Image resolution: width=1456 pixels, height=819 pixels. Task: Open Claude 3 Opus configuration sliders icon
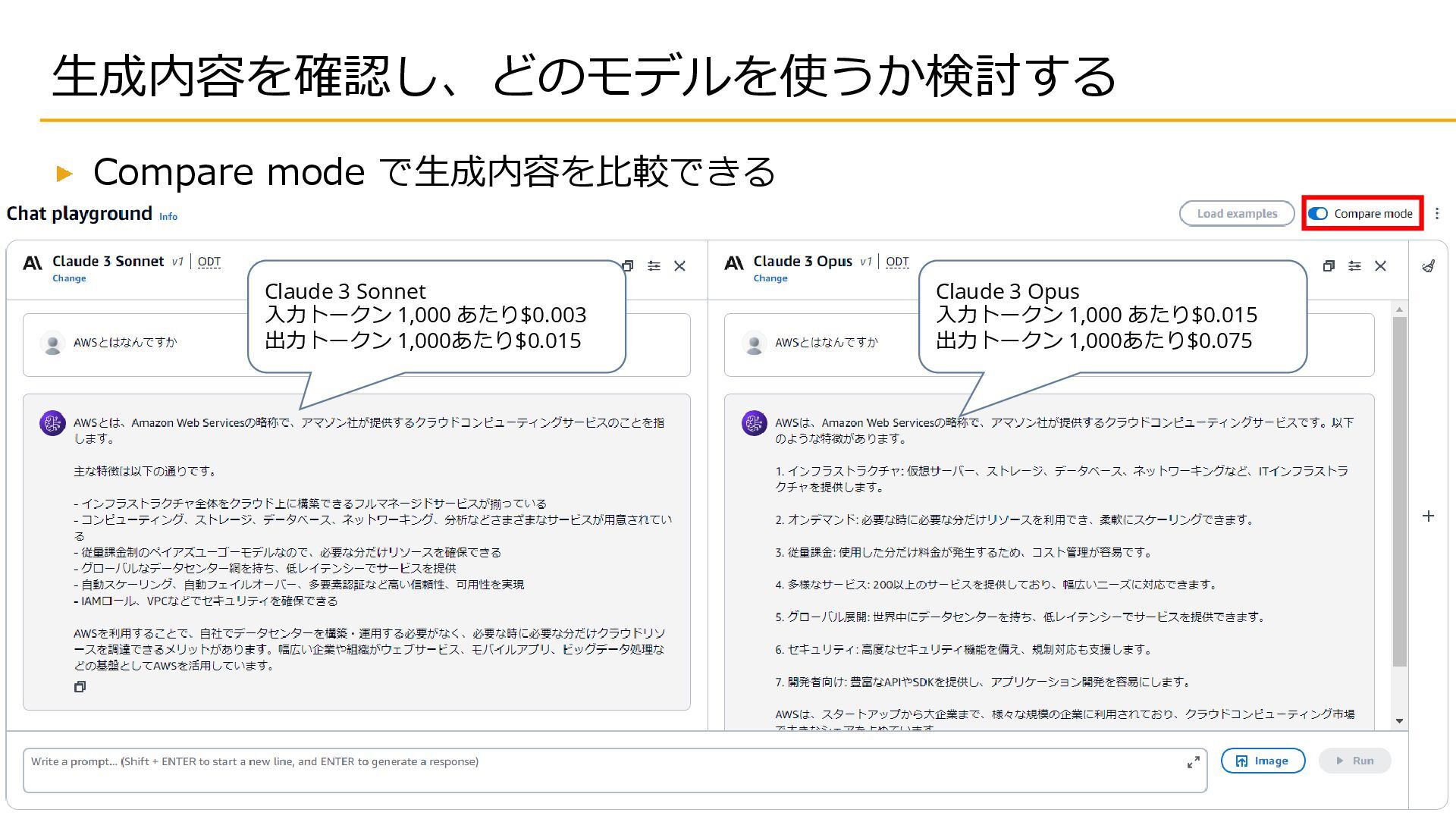pos(1354,266)
